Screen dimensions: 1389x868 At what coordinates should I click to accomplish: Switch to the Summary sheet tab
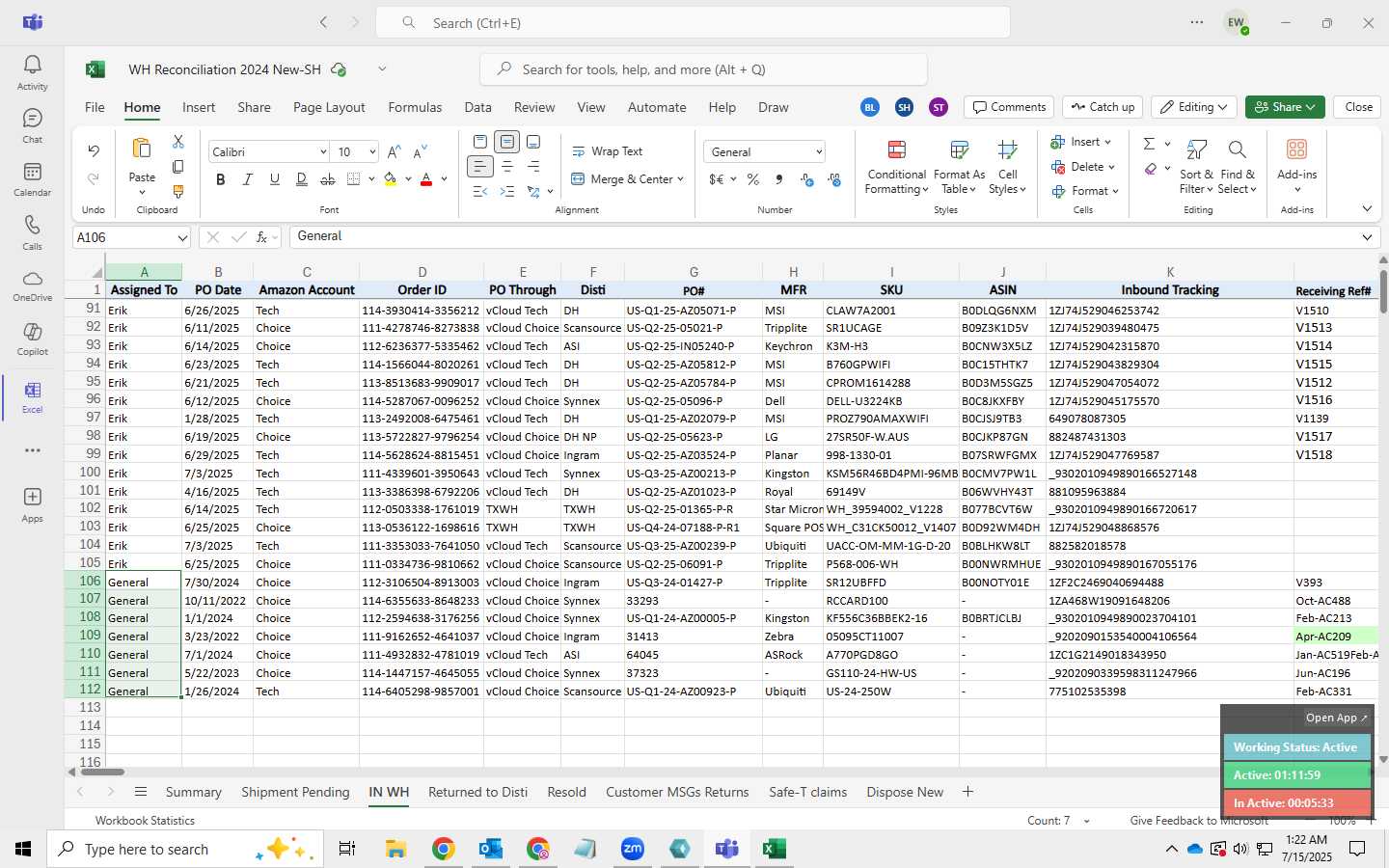pos(193,792)
